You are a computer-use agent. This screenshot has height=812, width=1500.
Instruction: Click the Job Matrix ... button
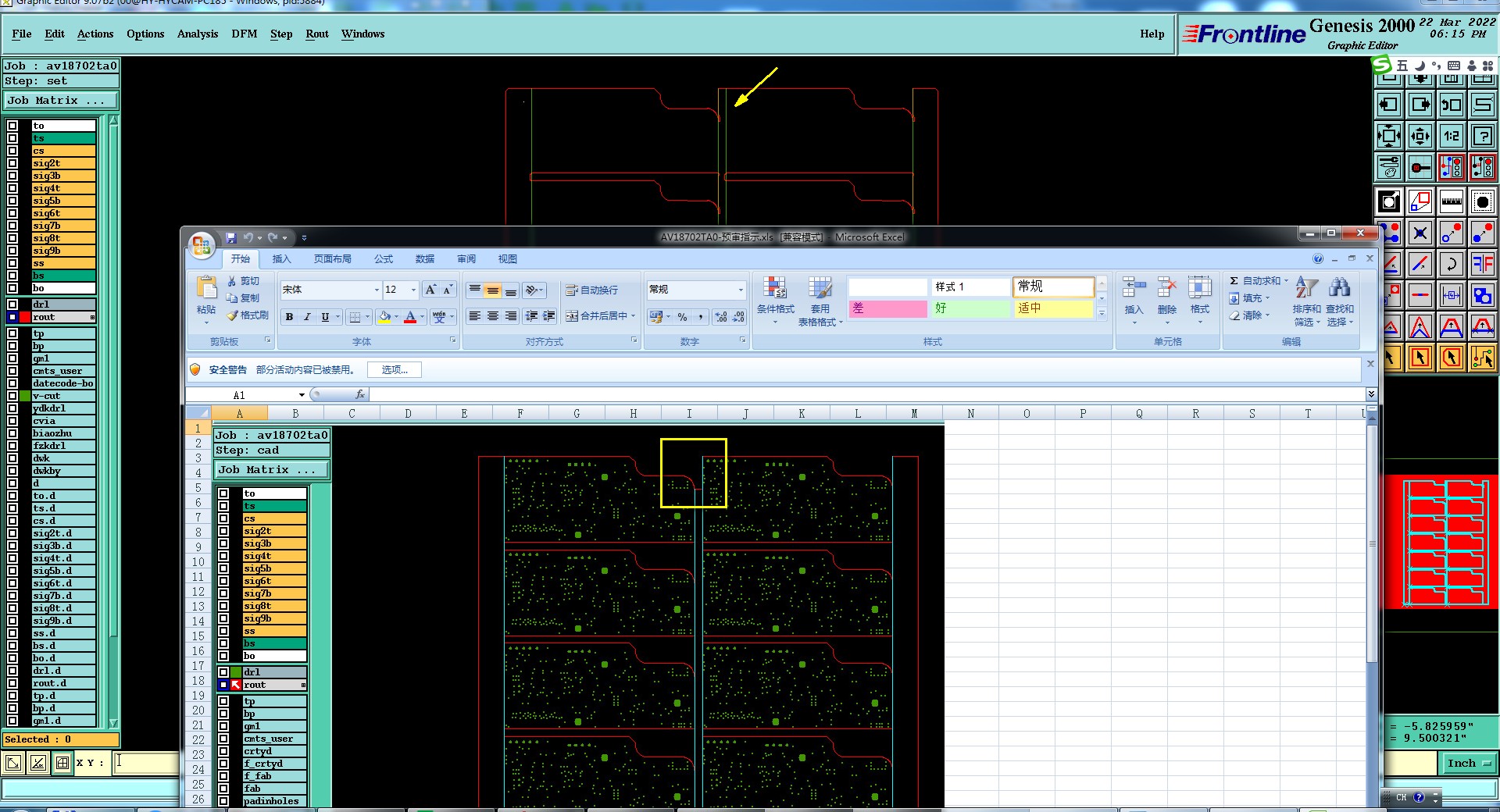(61, 101)
